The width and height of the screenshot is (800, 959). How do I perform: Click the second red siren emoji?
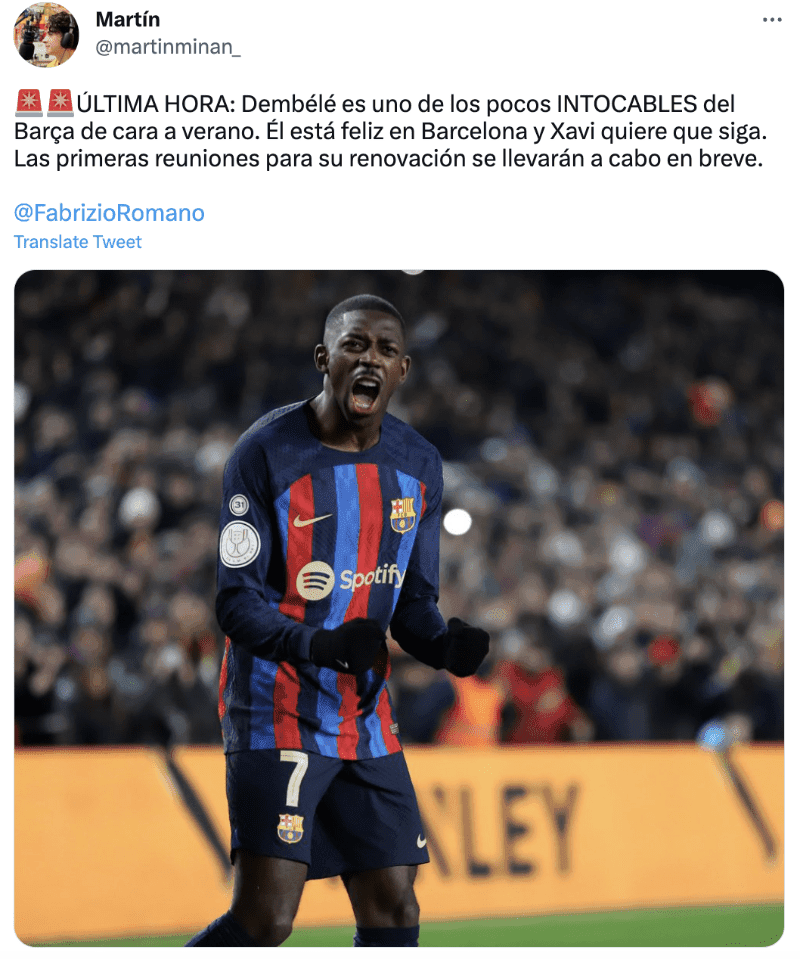[60, 103]
